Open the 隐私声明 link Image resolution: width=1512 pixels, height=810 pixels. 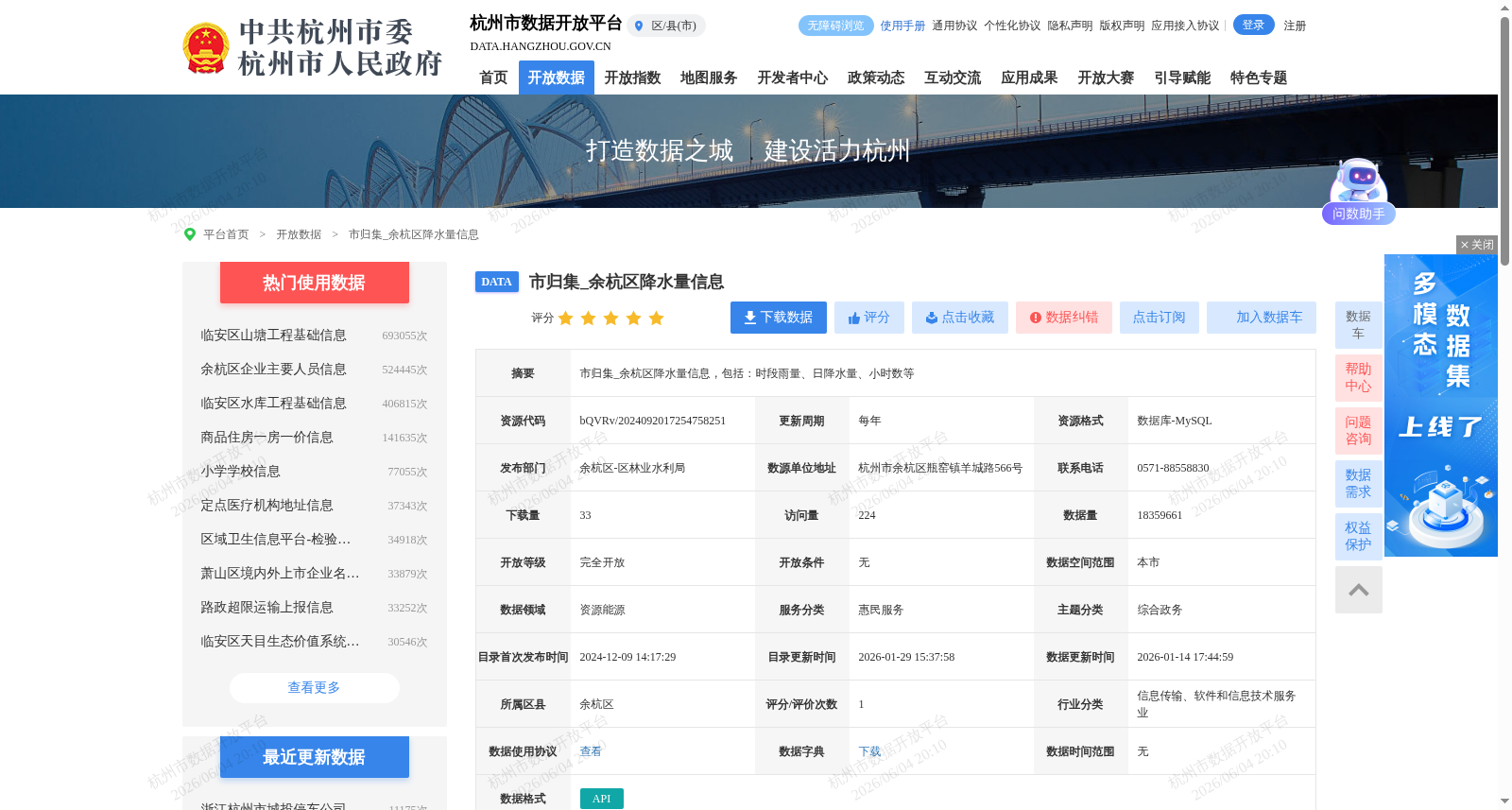[x=1070, y=26]
